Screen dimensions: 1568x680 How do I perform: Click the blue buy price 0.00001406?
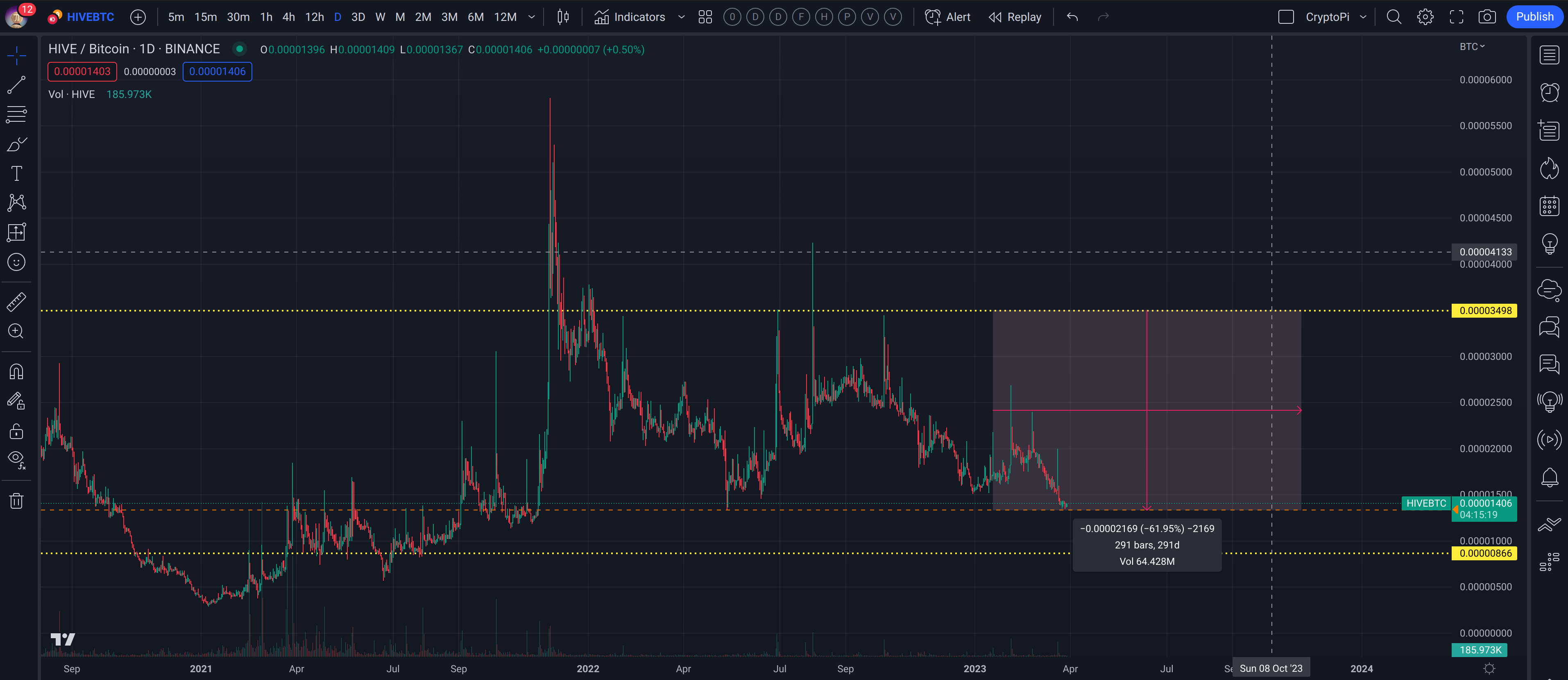[218, 71]
